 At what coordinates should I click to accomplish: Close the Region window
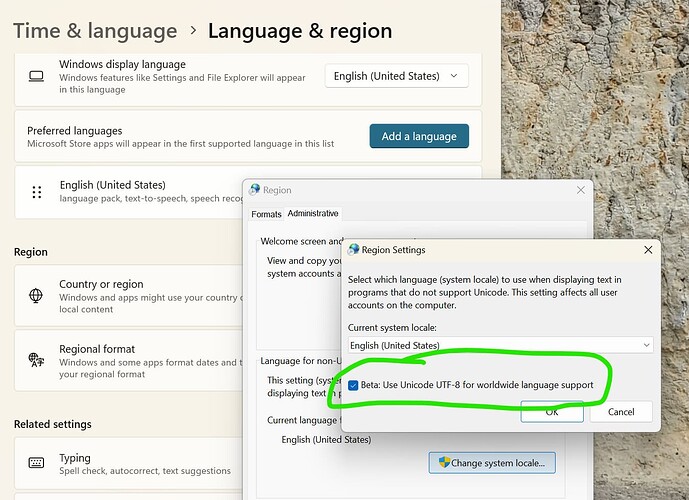(580, 190)
